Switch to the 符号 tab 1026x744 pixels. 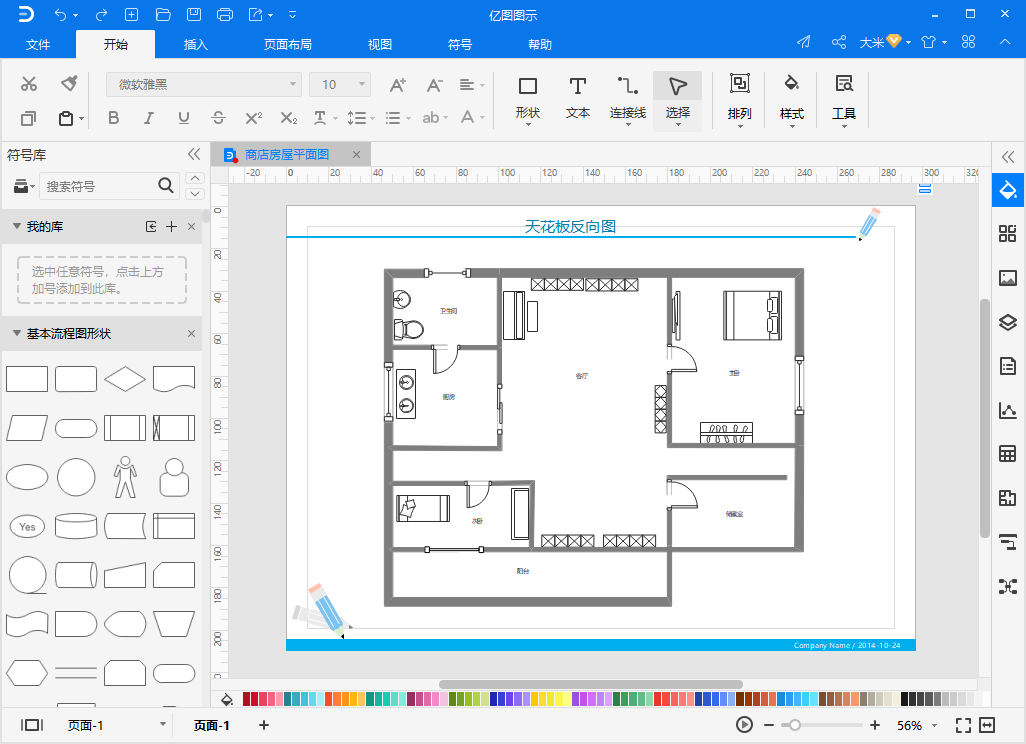point(460,44)
